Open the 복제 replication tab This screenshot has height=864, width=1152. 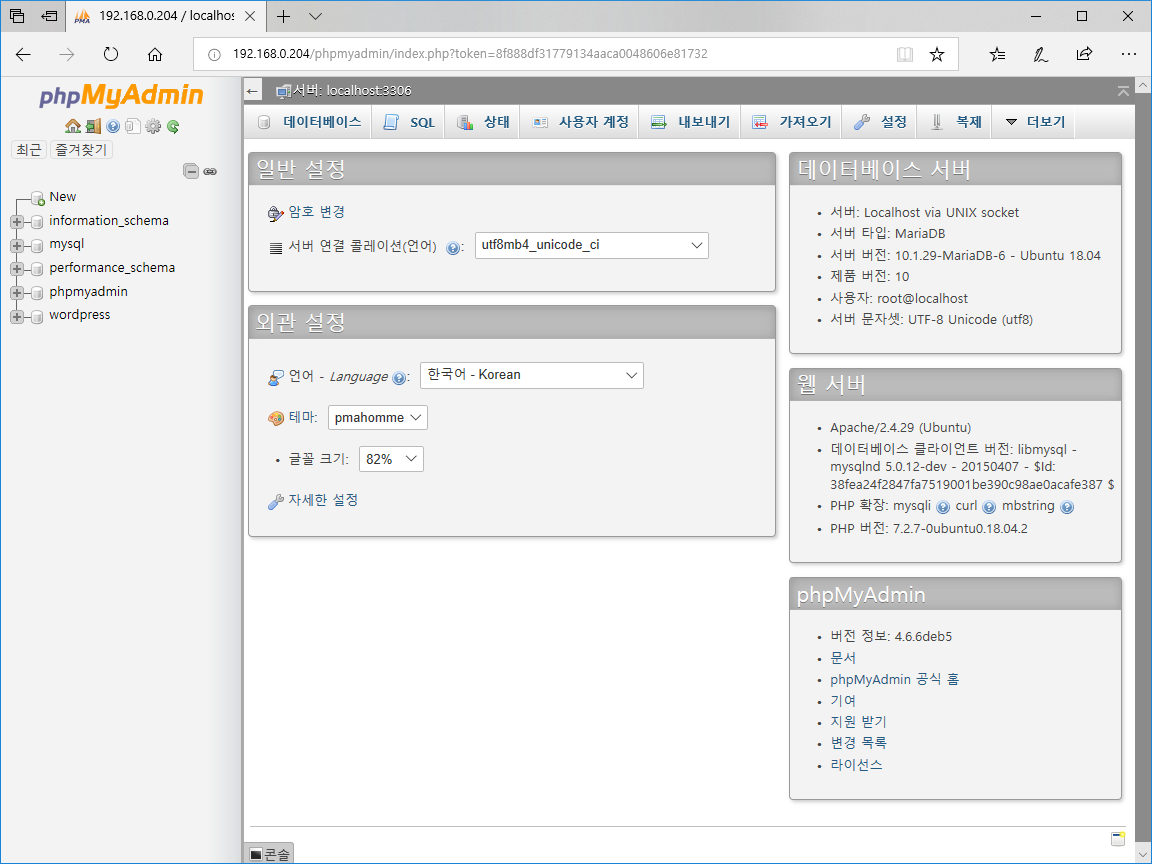(954, 122)
